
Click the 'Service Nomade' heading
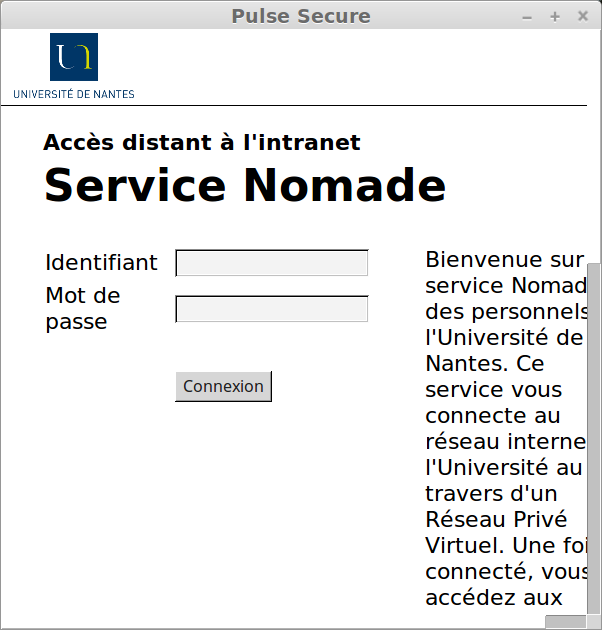(x=245, y=186)
